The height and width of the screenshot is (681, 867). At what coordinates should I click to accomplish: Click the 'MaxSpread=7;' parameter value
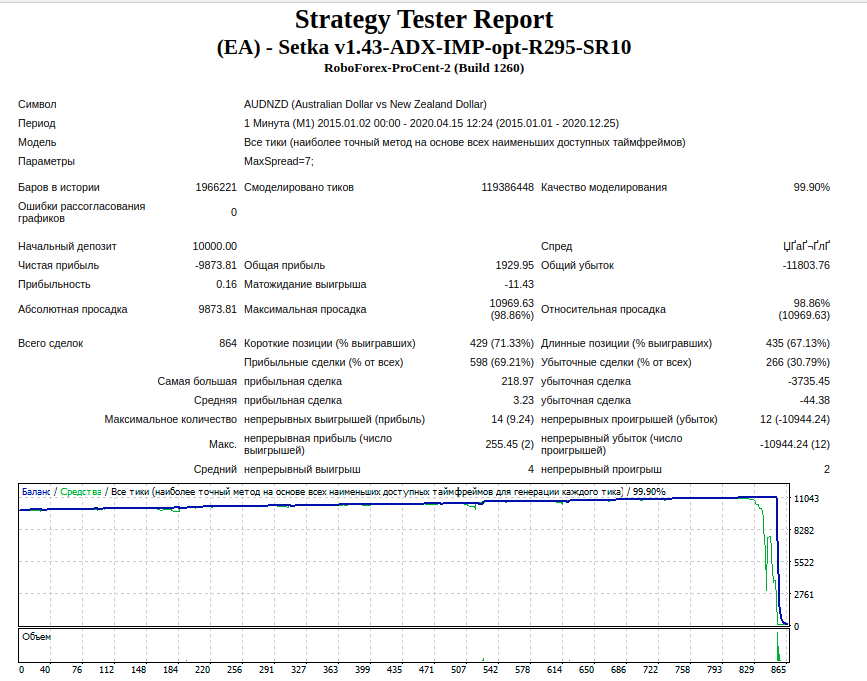point(279,161)
